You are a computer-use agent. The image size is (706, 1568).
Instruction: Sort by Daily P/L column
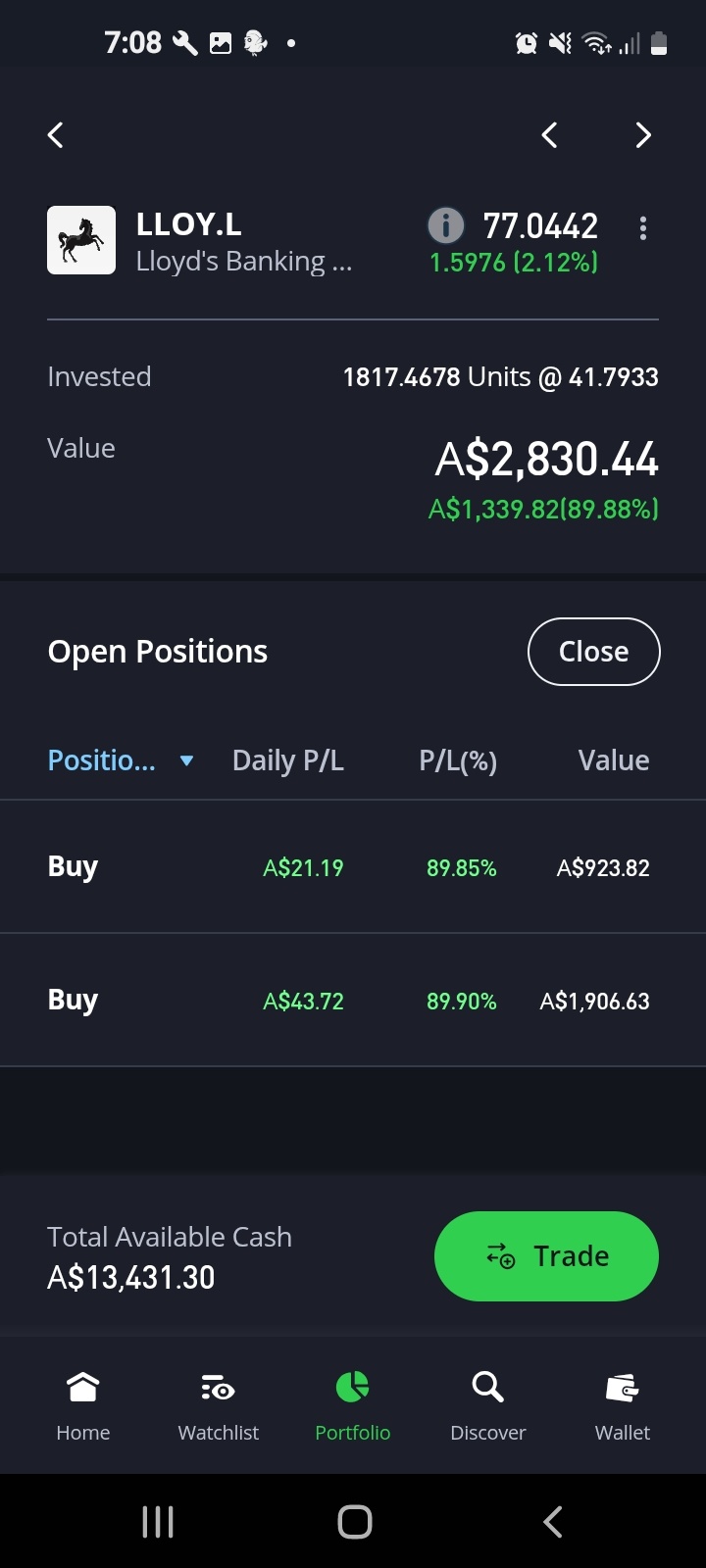tap(288, 760)
